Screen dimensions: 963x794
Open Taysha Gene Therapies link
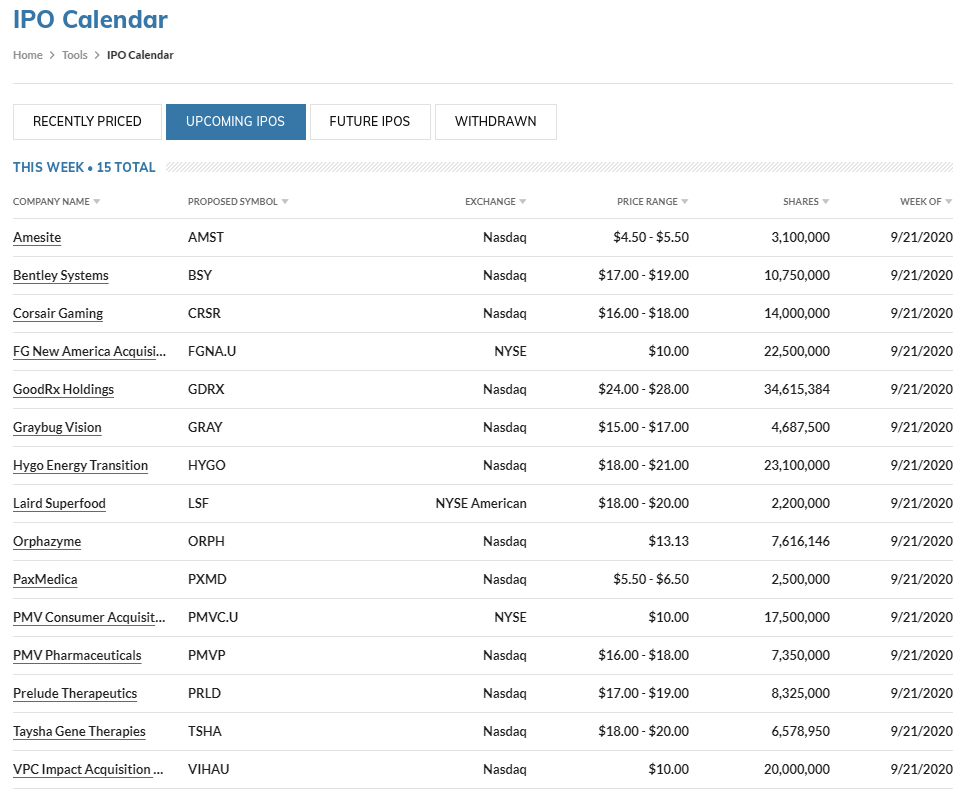point(79,732)
